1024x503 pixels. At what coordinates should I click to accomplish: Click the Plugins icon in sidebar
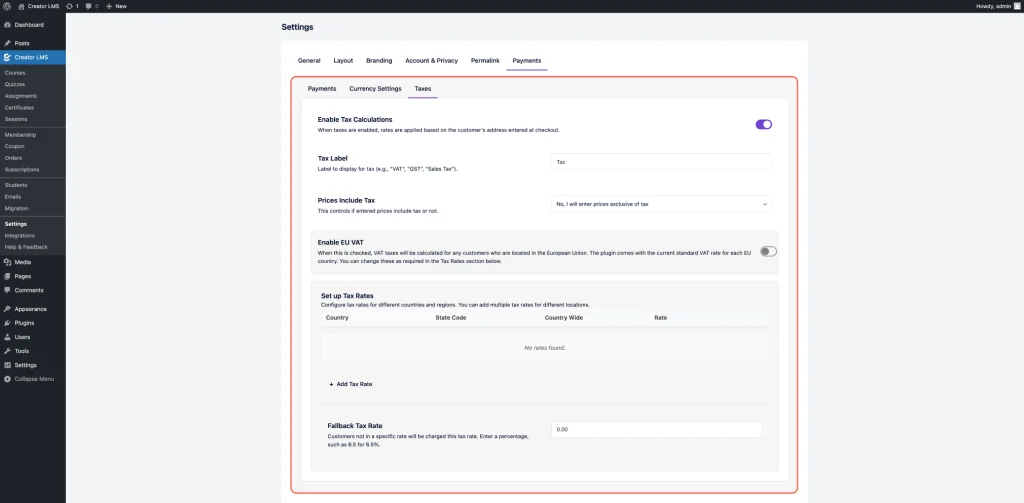point(8,323)
